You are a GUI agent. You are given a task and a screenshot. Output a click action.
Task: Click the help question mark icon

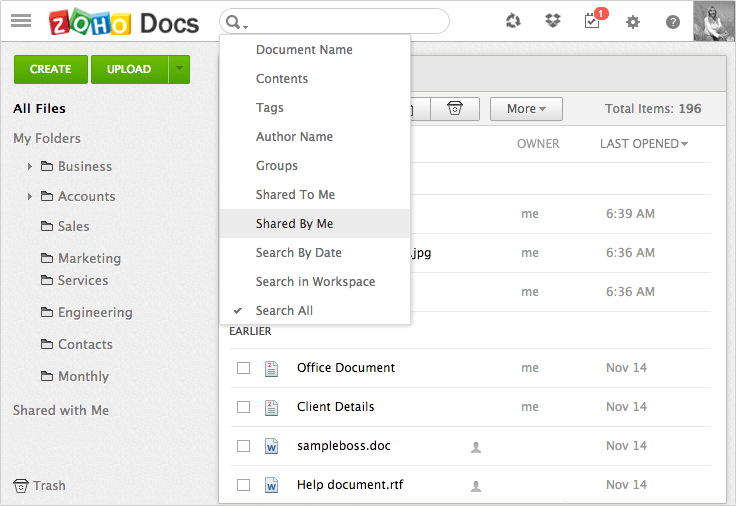click(x=673, y=21)
